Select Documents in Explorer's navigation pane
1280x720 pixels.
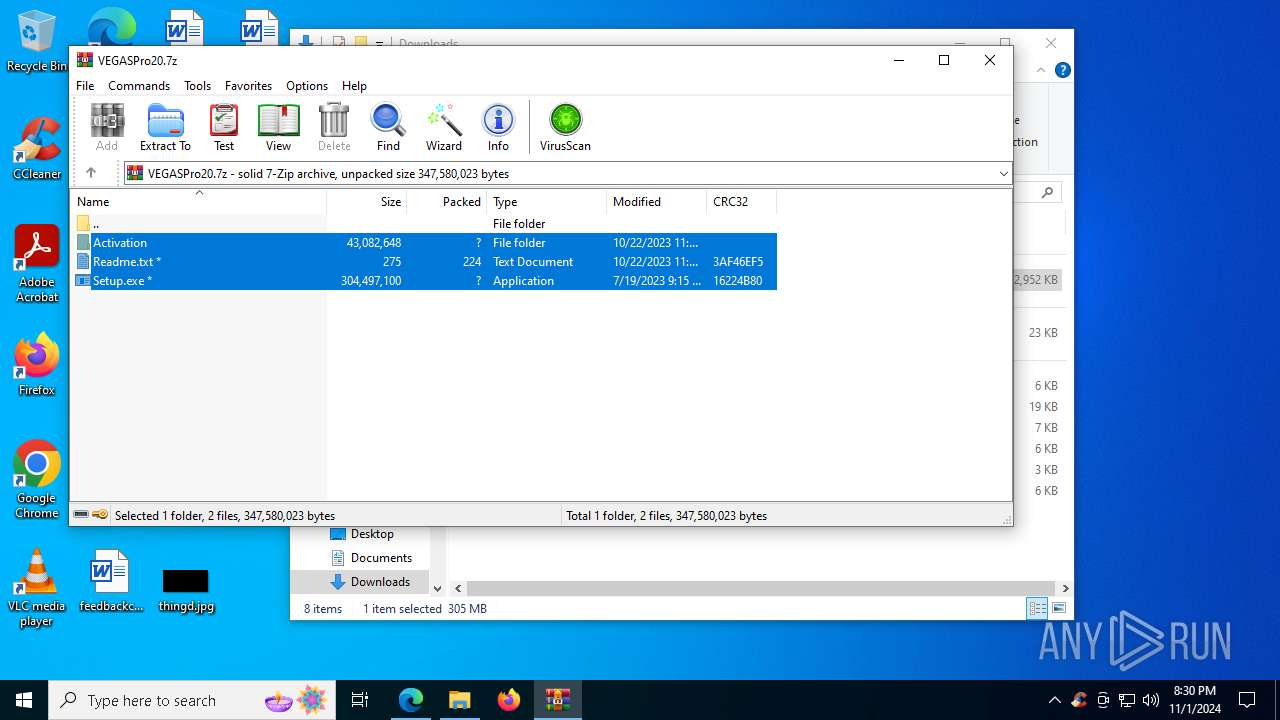[x=370, y=558]
